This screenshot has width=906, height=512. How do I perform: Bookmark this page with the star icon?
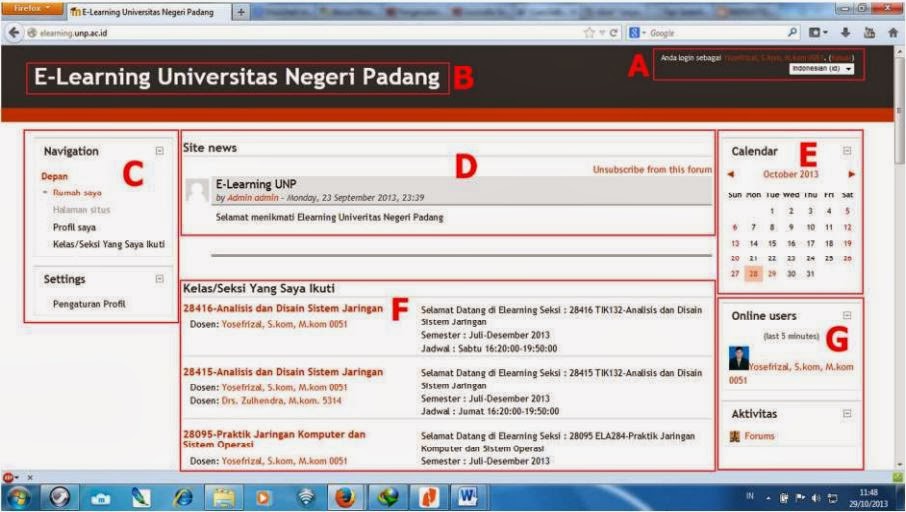tap(589, 33)
